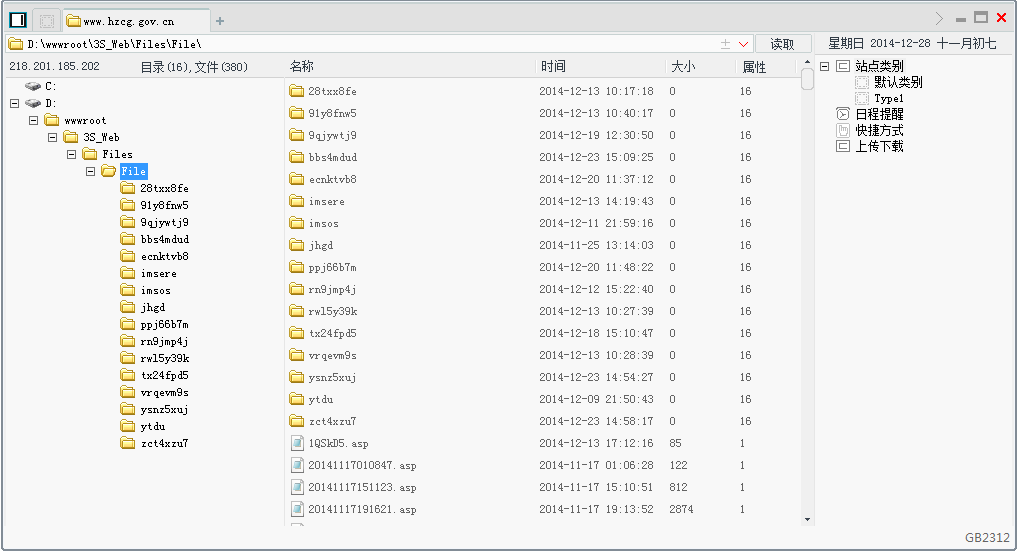Viewport: 1021px width, 551px height.
Task: Select the 3S_Web folder in tree
Action: [101, 137]
